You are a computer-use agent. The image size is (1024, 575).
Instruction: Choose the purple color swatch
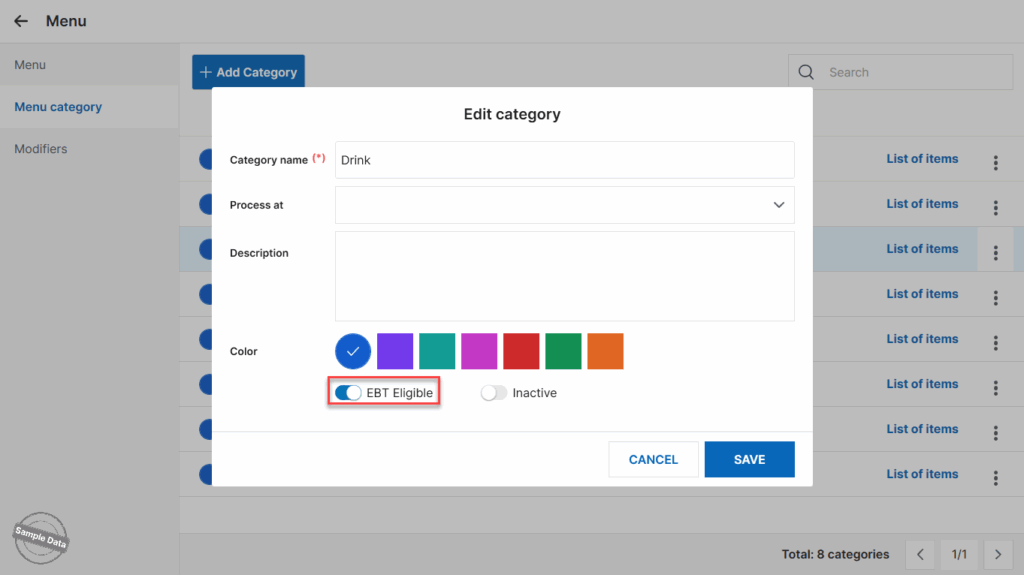click(395, 351)
